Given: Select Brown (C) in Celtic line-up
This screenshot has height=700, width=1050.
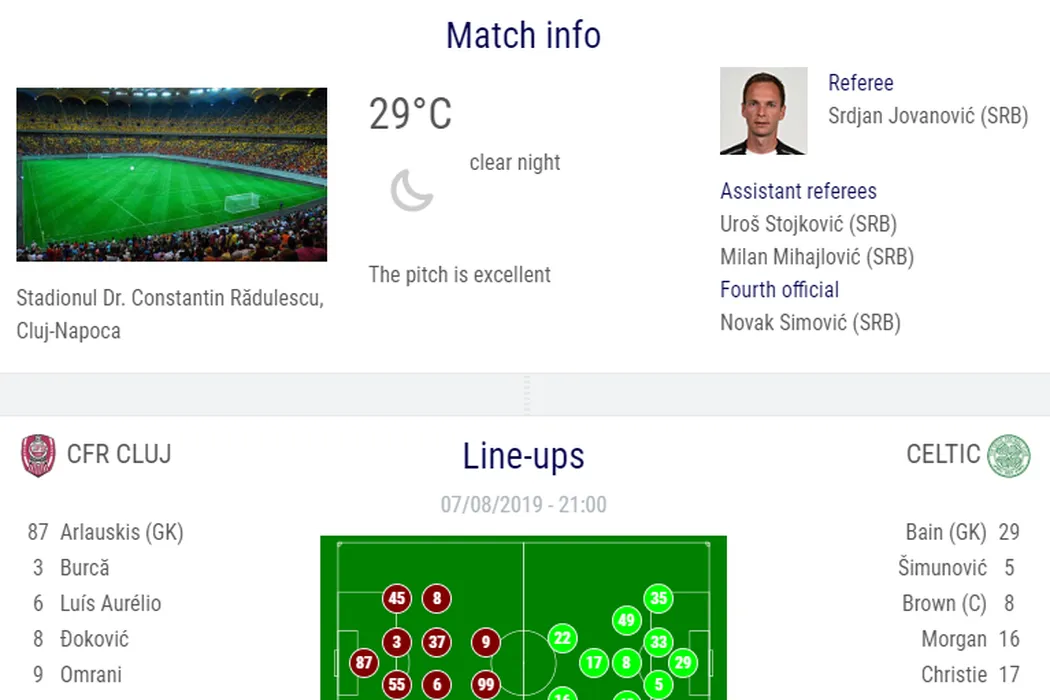Looking at the screenshot, I should pos(944,603).
